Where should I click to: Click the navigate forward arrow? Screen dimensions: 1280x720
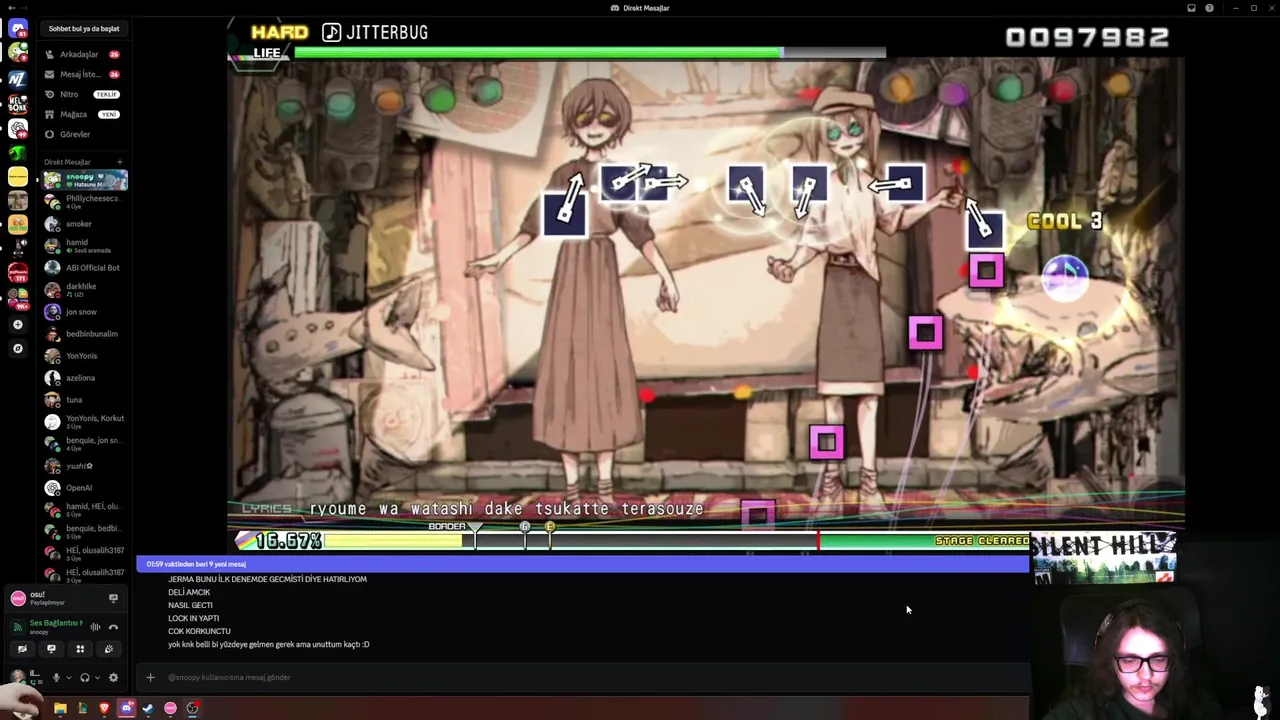pos(24,8)
